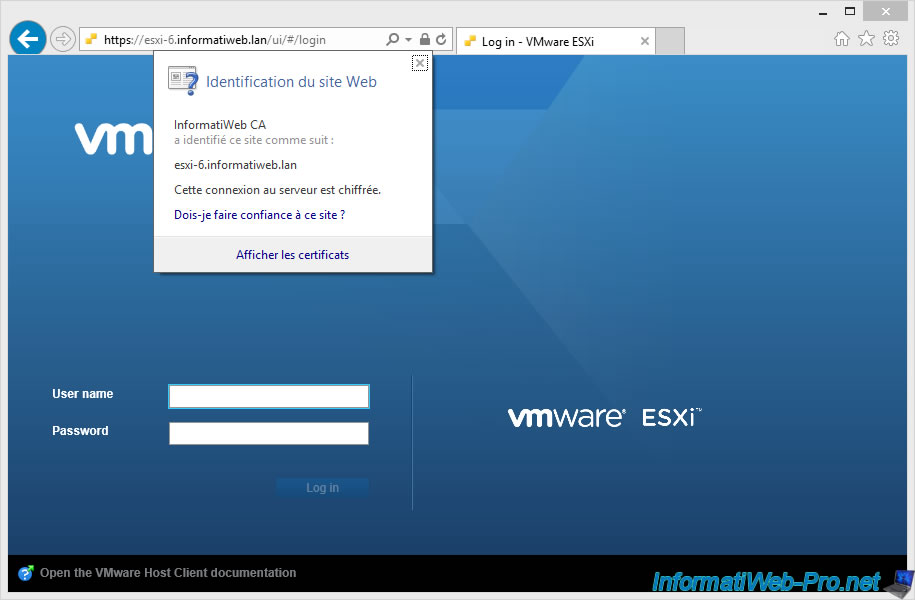The height and width of the screenshot is (600, 915).
Task: Click 'Dois-je faire confiance à ce site ?' link
Action: [x=260, y=215]
